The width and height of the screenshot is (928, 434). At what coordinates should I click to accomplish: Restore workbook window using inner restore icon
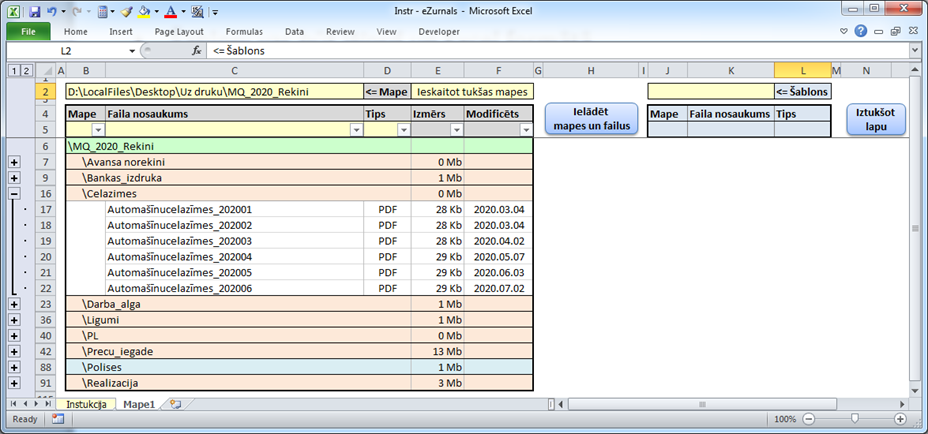coord(896,31)
